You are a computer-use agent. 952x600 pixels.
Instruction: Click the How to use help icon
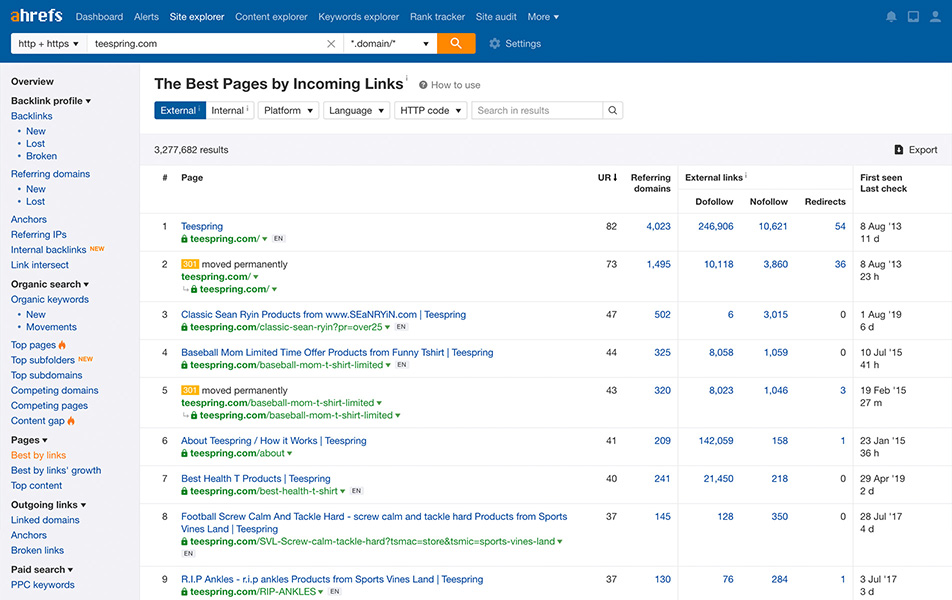click(421, 85)
